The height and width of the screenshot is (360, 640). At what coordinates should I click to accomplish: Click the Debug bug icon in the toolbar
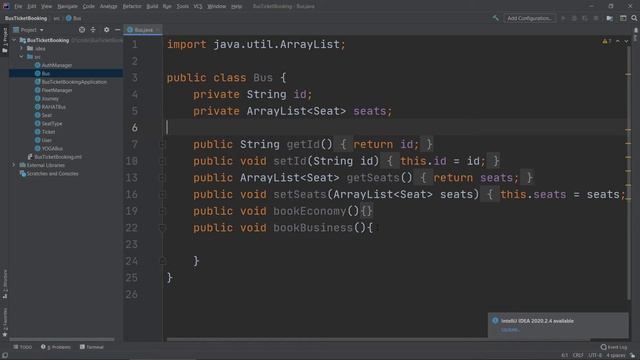point(574,18)
